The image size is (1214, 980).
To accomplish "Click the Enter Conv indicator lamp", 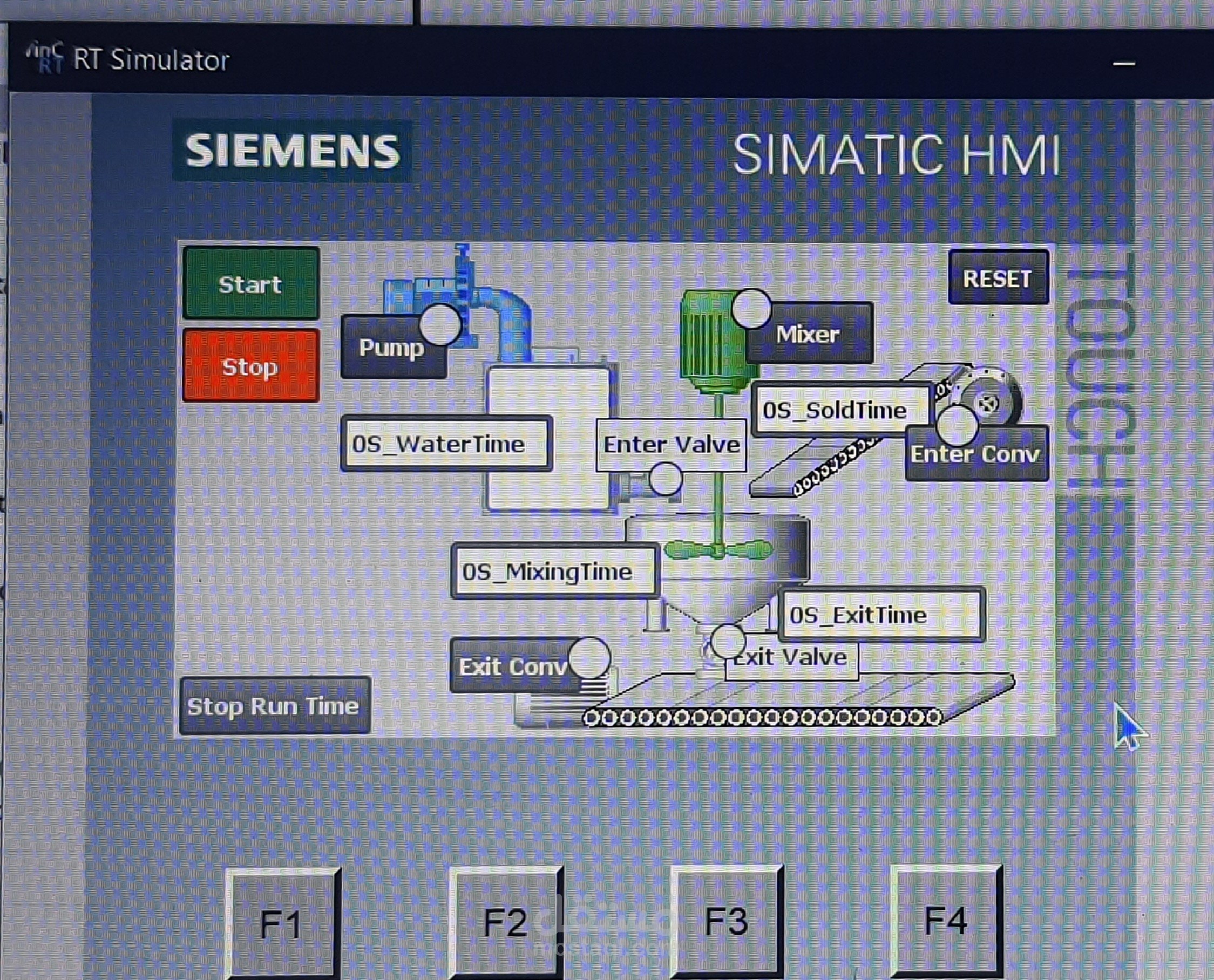I will tap(957, 425).
